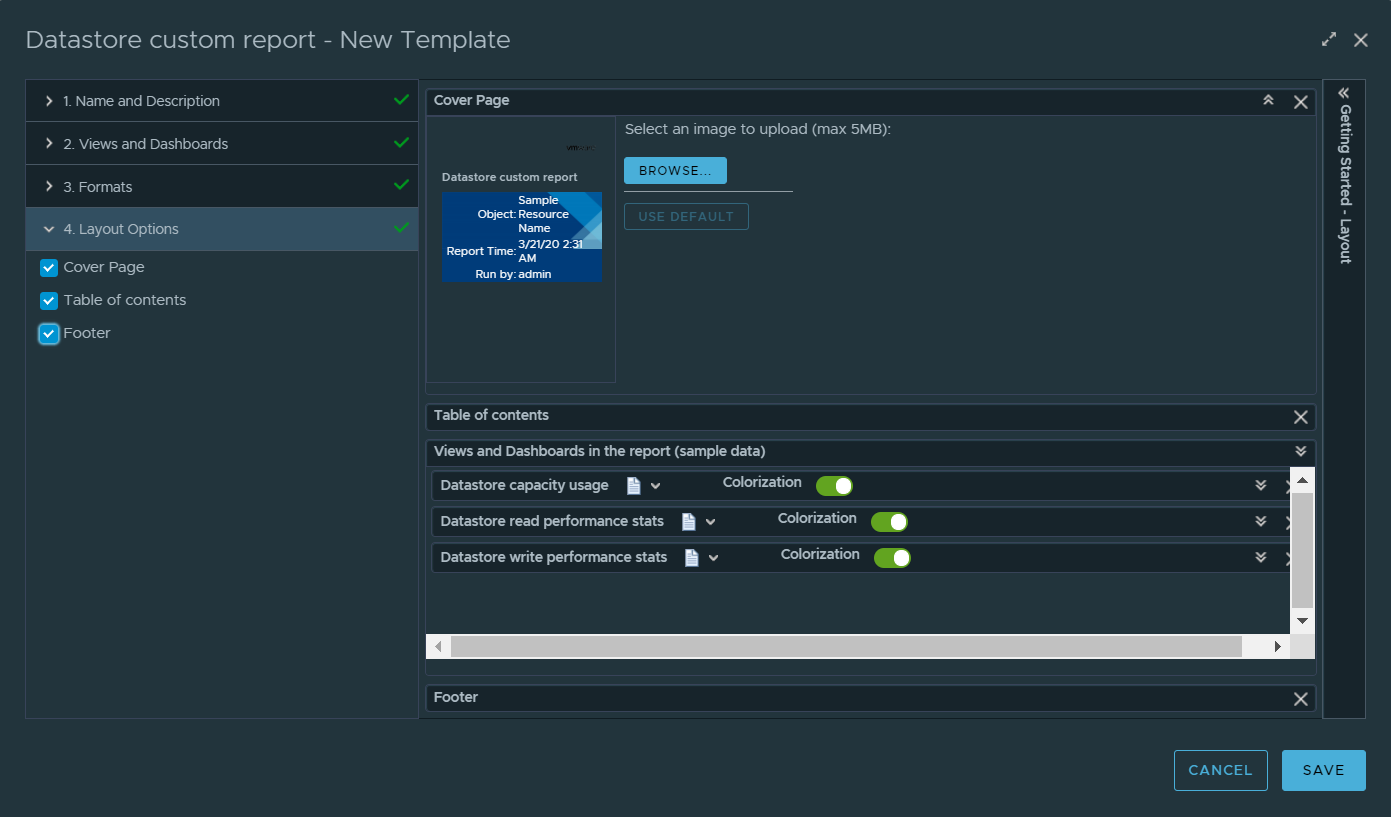The image size is (1391, 817).
Task: Close the Table of contents section
Action: coord(1301,416)
